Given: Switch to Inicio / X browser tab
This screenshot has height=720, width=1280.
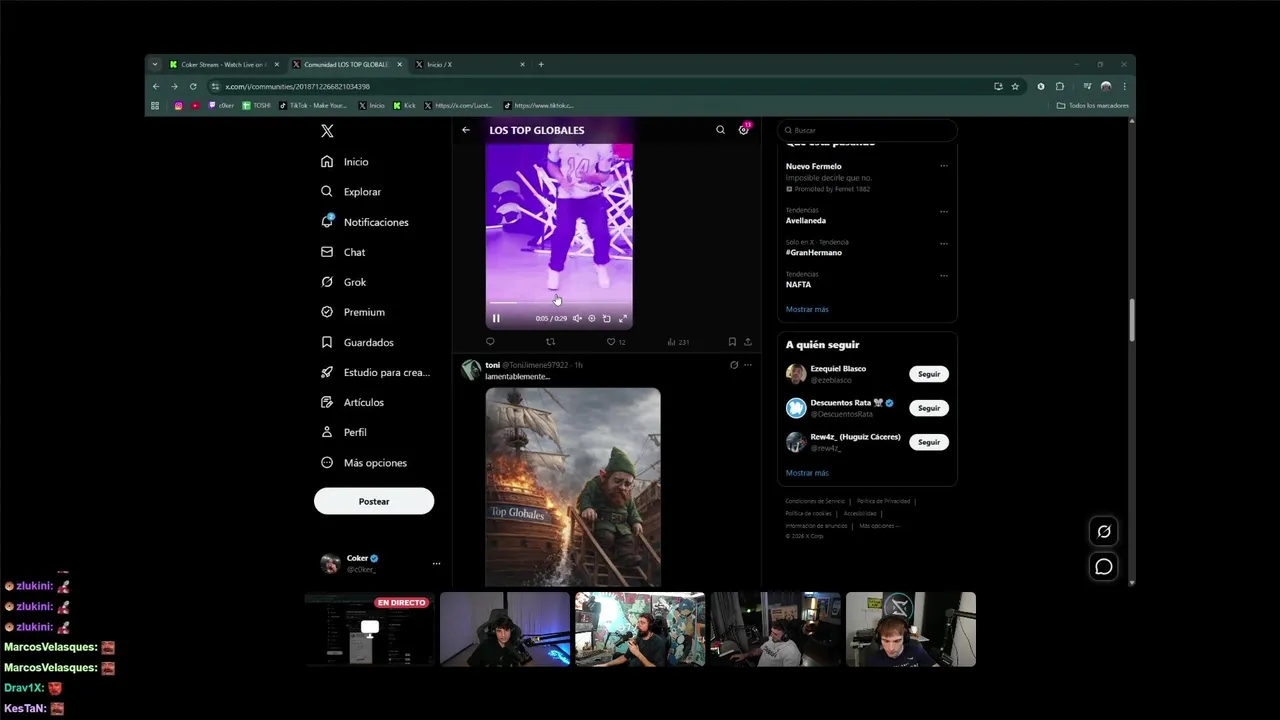Looking at the screenshot, I should click(x=469, y=65).
